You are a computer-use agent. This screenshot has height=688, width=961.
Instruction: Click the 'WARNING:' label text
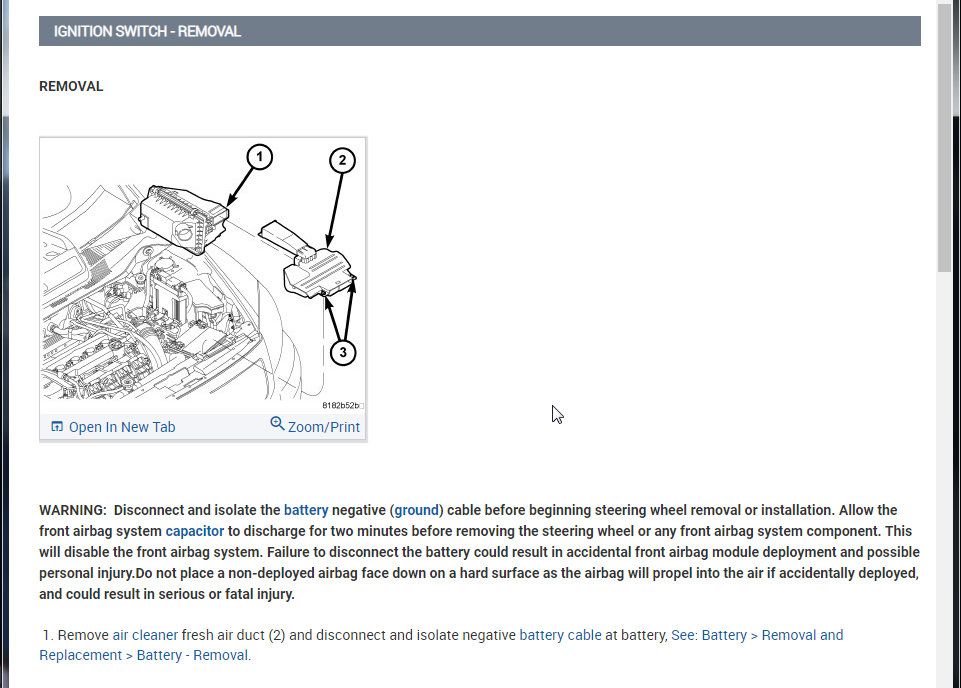tap(73, 510)
